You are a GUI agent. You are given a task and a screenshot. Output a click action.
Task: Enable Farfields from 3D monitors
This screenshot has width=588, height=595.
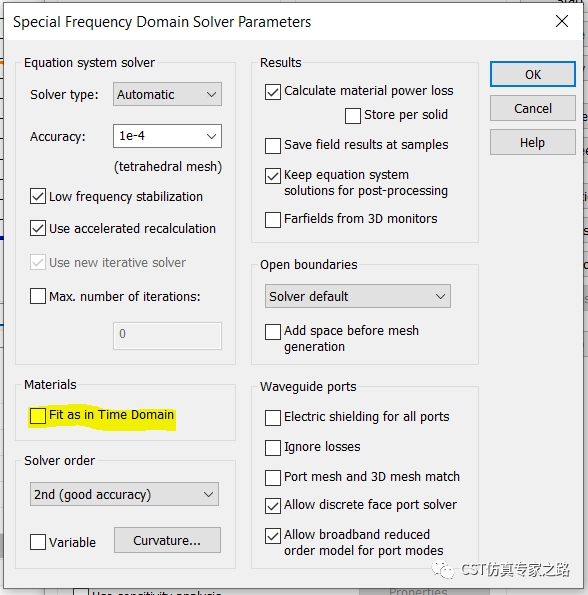coord(273,220)
